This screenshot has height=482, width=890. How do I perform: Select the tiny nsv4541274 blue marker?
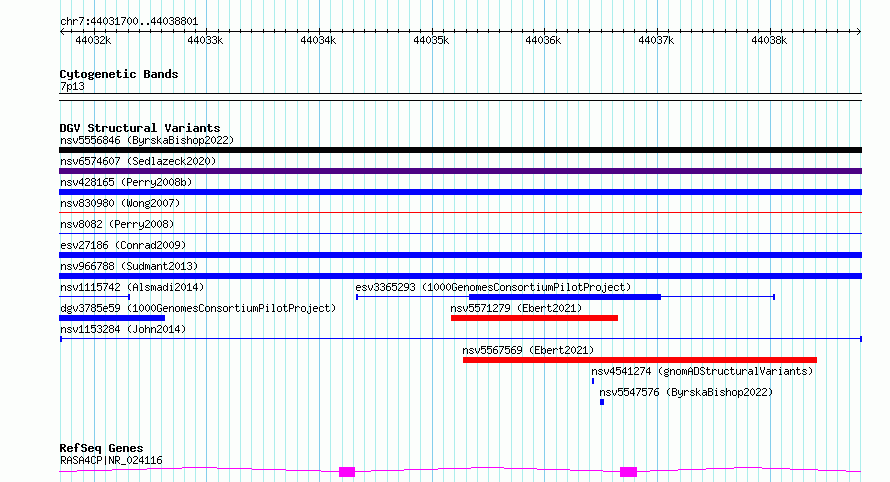click(x=593, y=381)
